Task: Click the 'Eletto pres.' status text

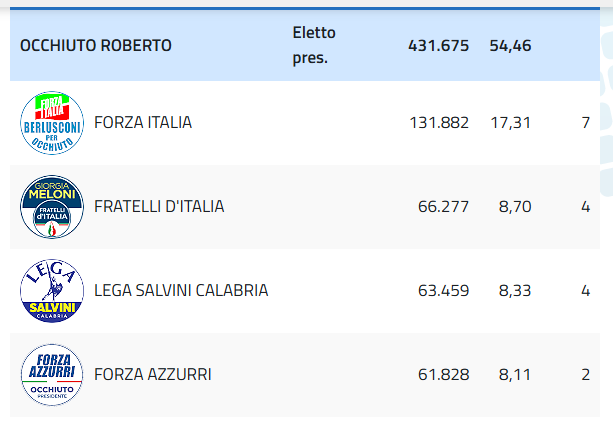Action: point(314,45)
